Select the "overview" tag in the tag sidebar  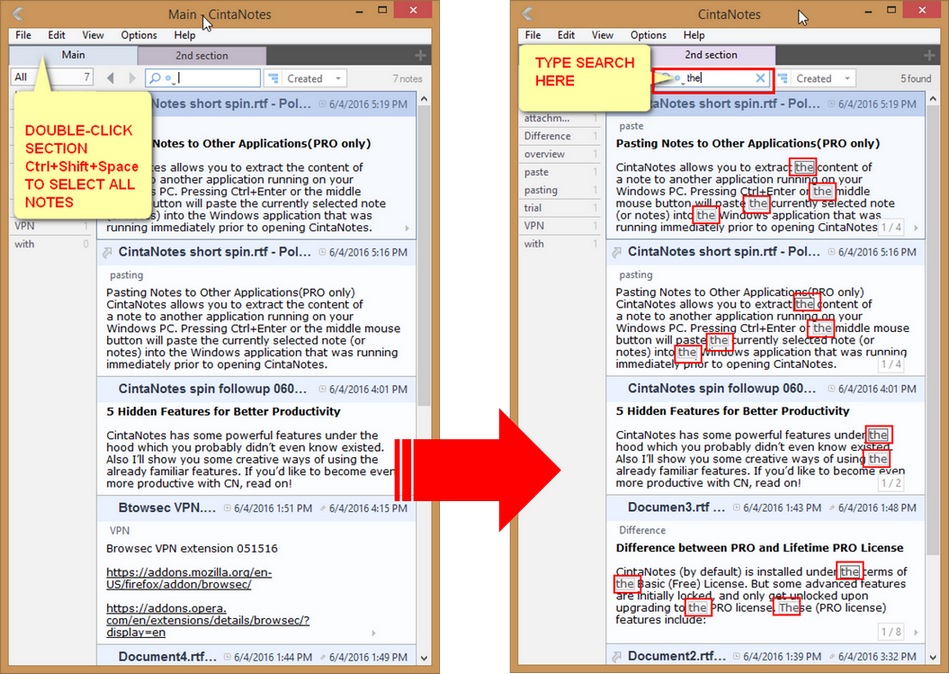(x=560, y=154)
